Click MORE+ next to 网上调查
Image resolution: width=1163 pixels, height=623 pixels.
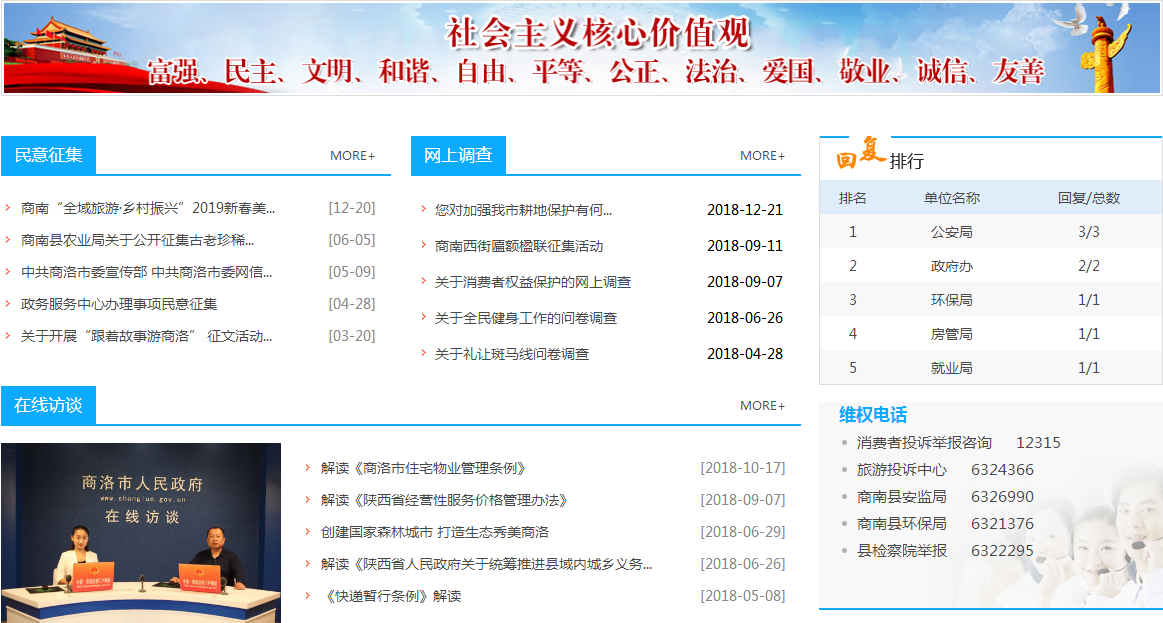762,156
